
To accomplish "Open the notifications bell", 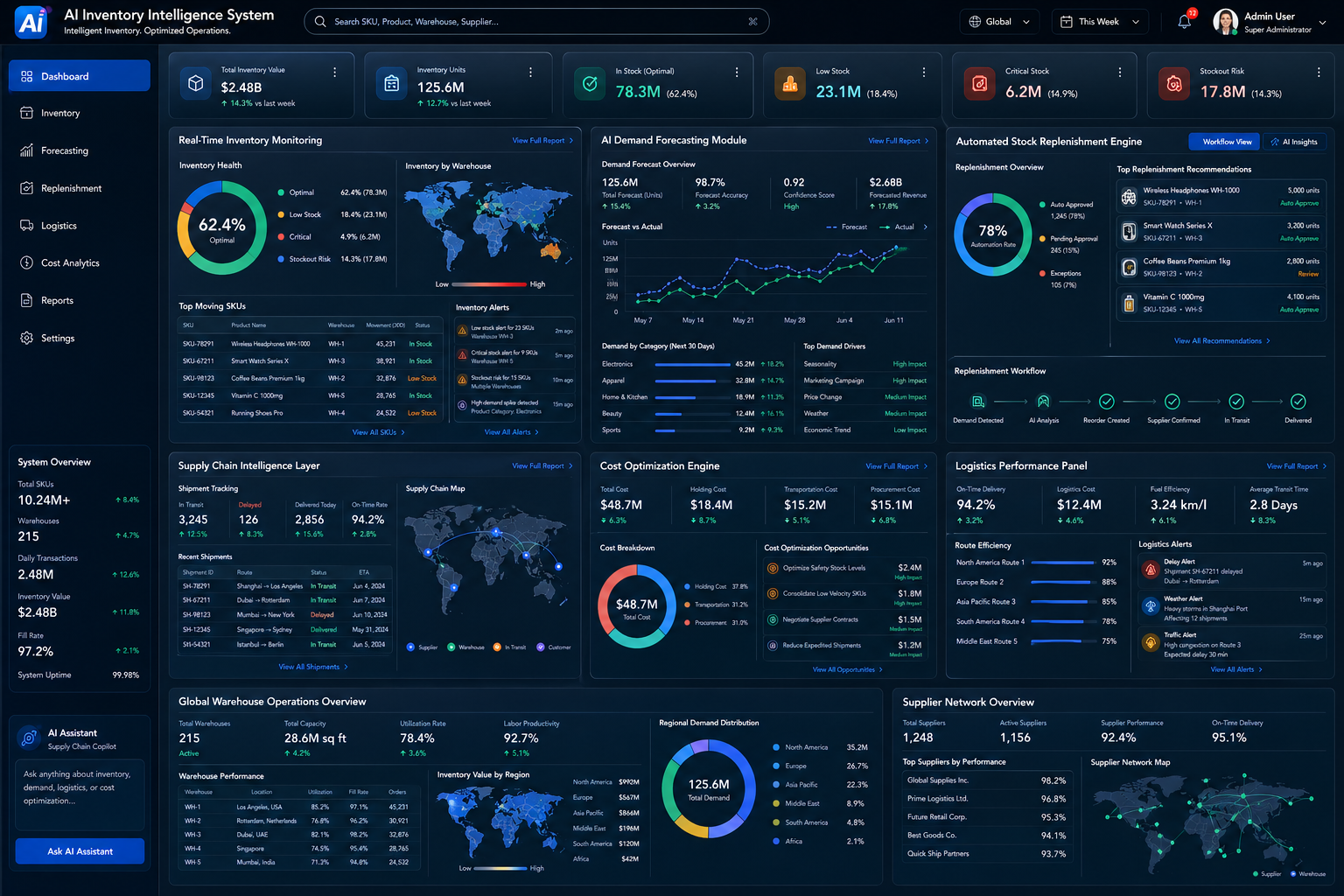I will point(1184,22).
